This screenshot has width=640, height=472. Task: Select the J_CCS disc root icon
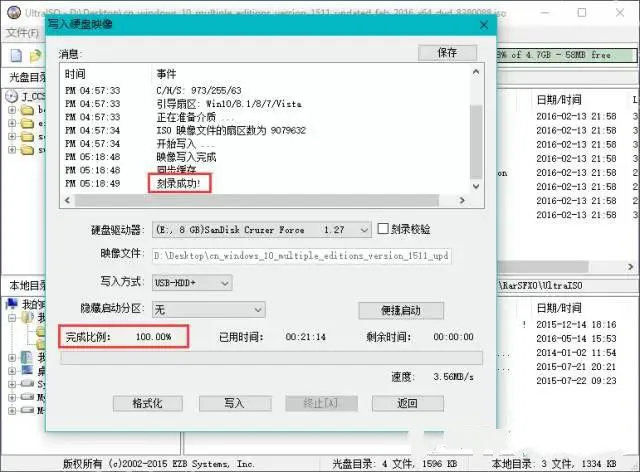(x=12, y=96)
